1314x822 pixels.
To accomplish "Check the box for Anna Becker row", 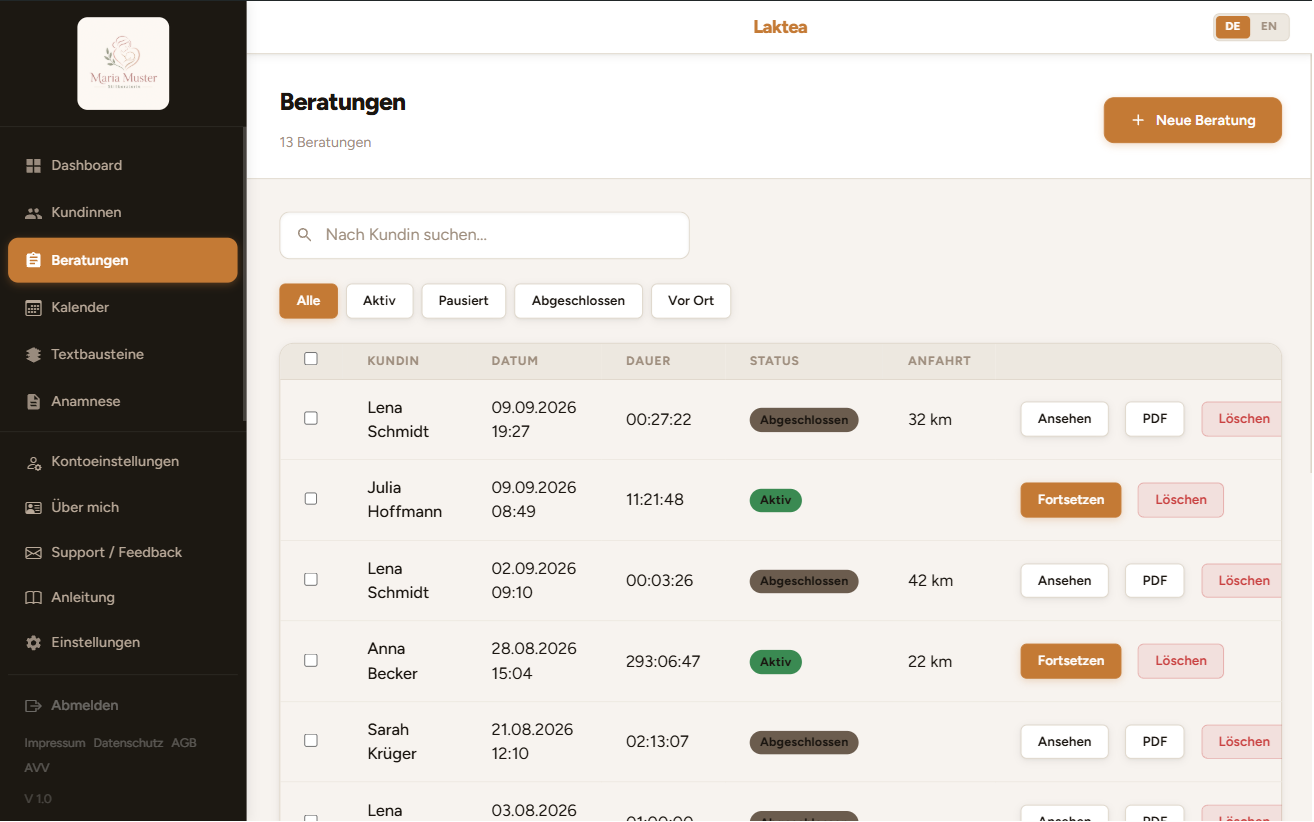I will pyautogui.click(x=311, y=660).
